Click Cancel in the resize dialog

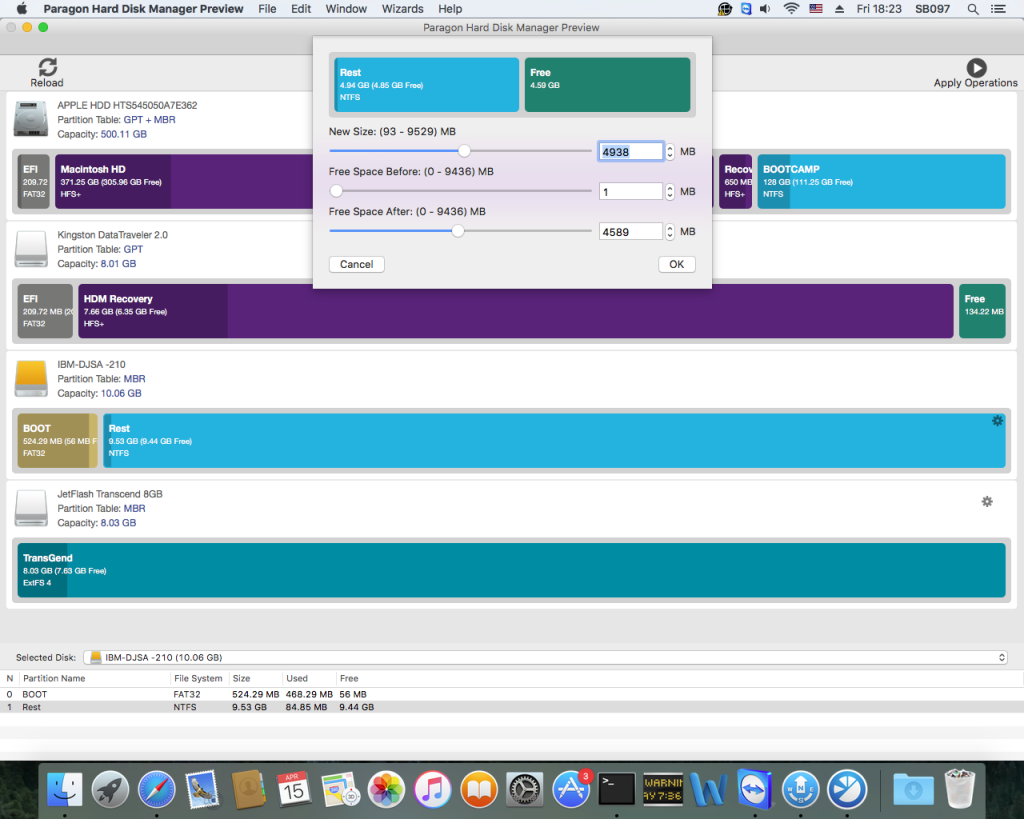(x=357, y=265)
